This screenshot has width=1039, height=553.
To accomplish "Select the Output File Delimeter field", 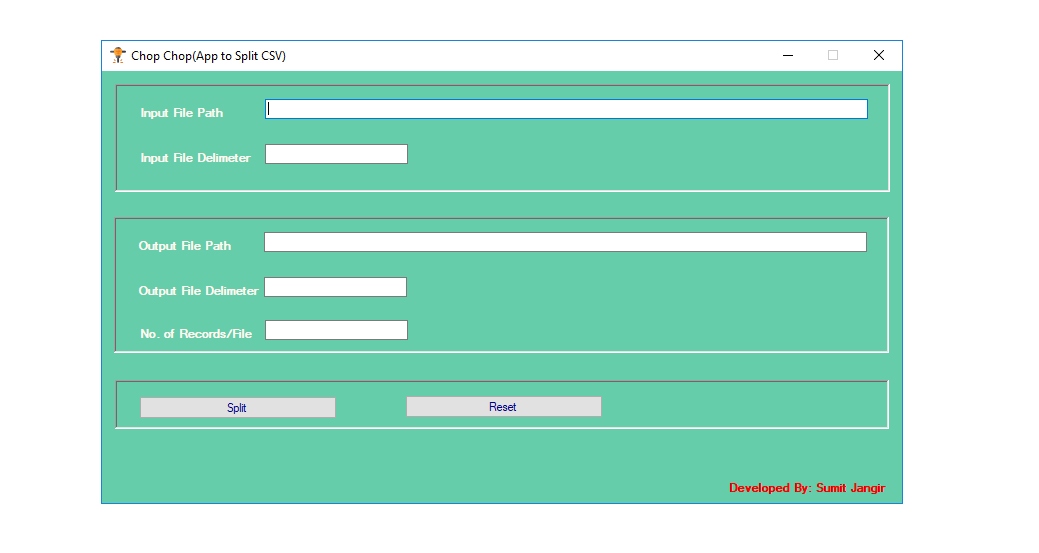I will click(x=335, y=287).
